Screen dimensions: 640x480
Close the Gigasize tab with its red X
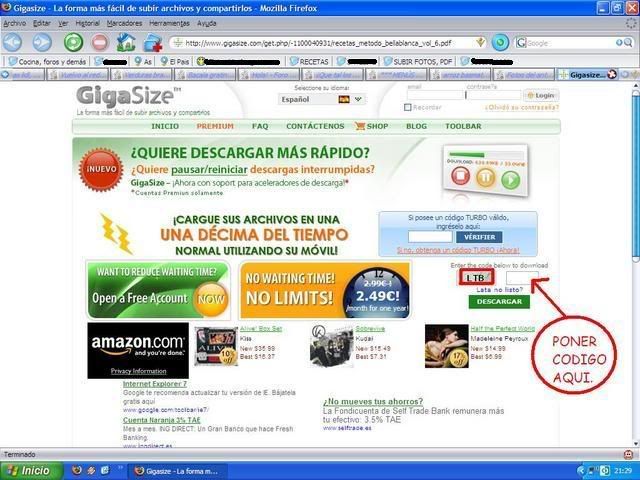611,75
